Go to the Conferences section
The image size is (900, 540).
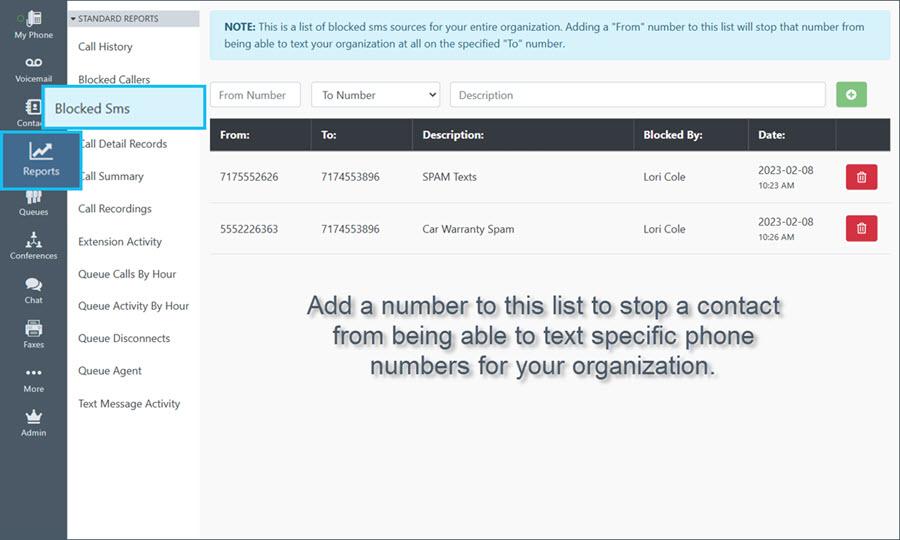33,244
